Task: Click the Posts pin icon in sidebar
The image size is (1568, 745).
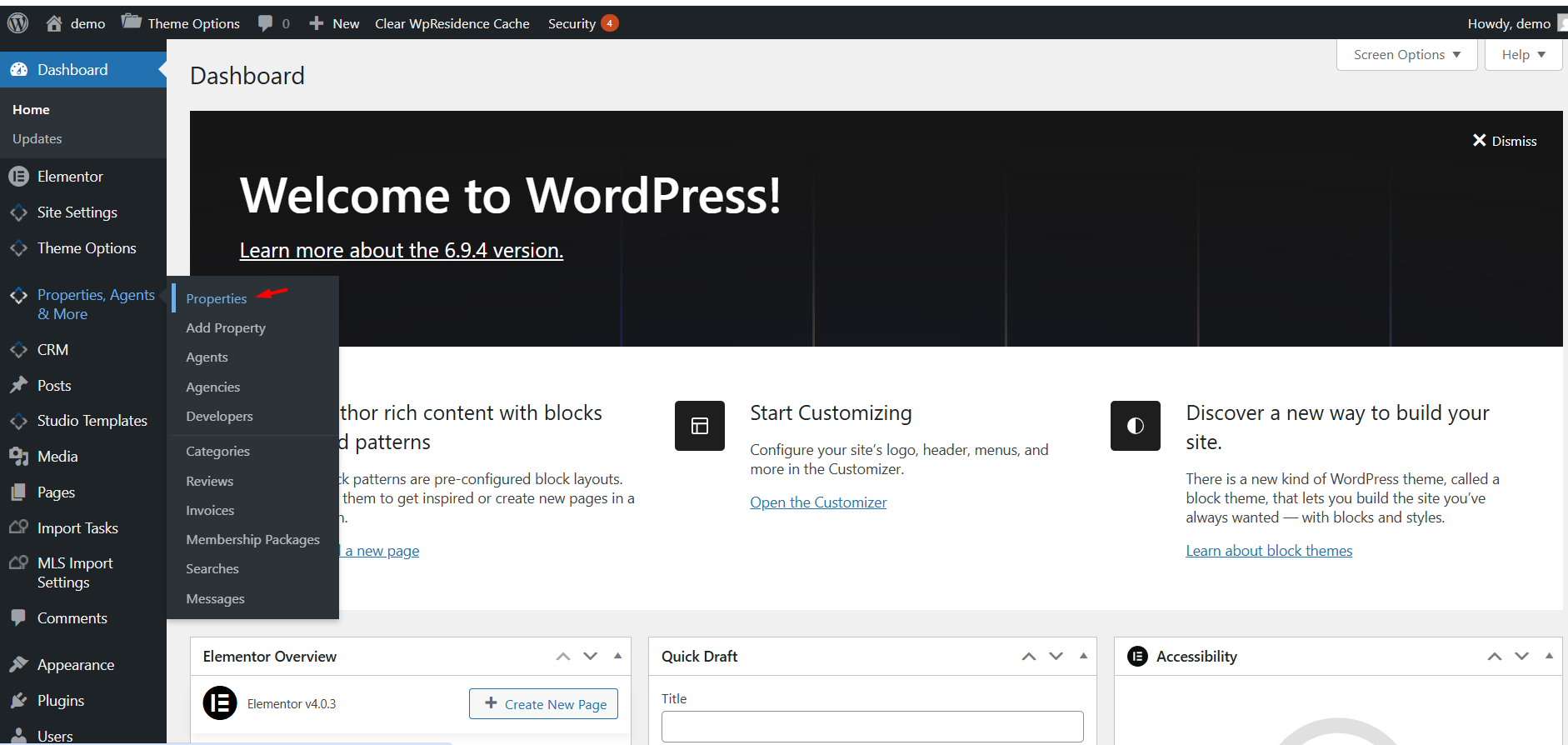Action: 18,385
